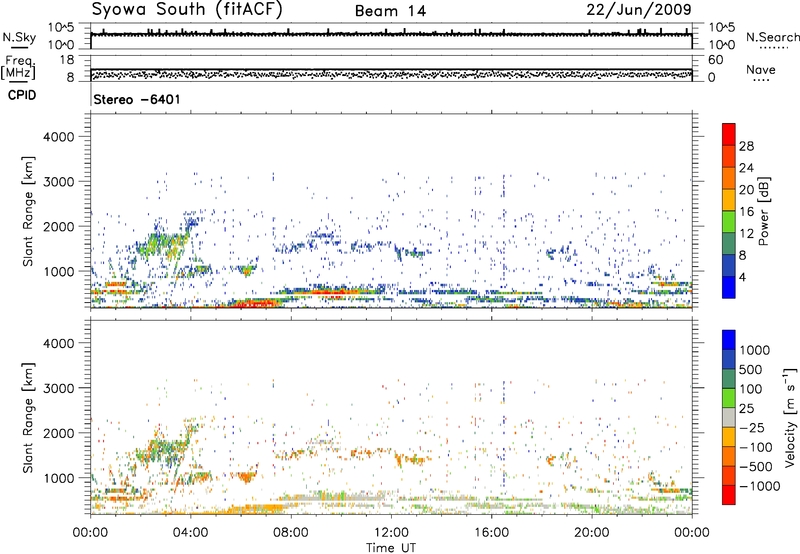Select the 16:00 time tick label

pos(491,533)
